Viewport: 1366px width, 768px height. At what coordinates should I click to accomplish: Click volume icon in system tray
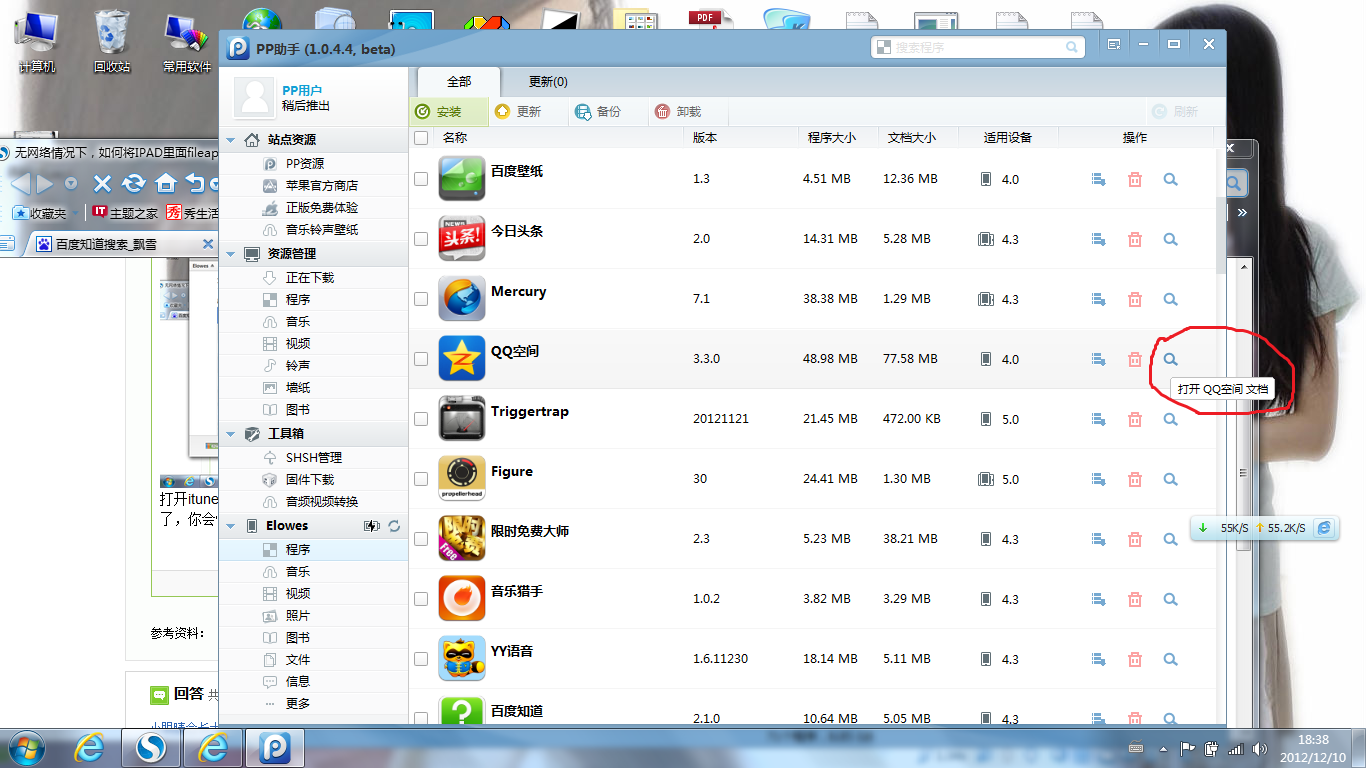click(1259, 748)
